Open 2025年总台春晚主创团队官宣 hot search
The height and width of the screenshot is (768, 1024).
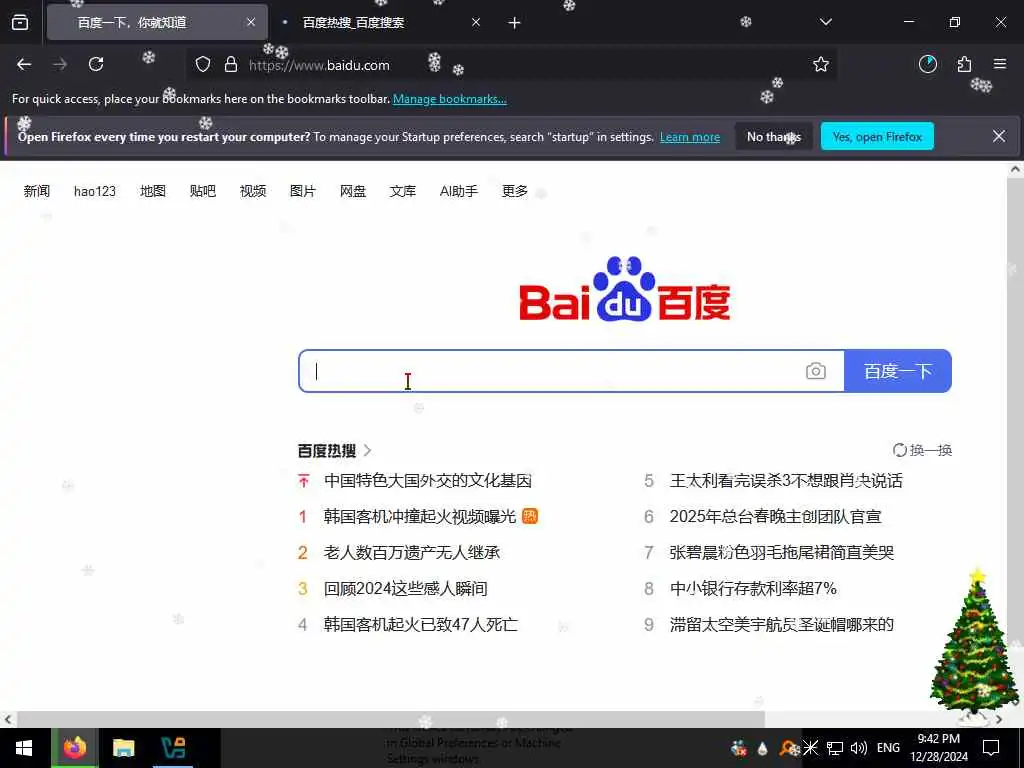776,517
